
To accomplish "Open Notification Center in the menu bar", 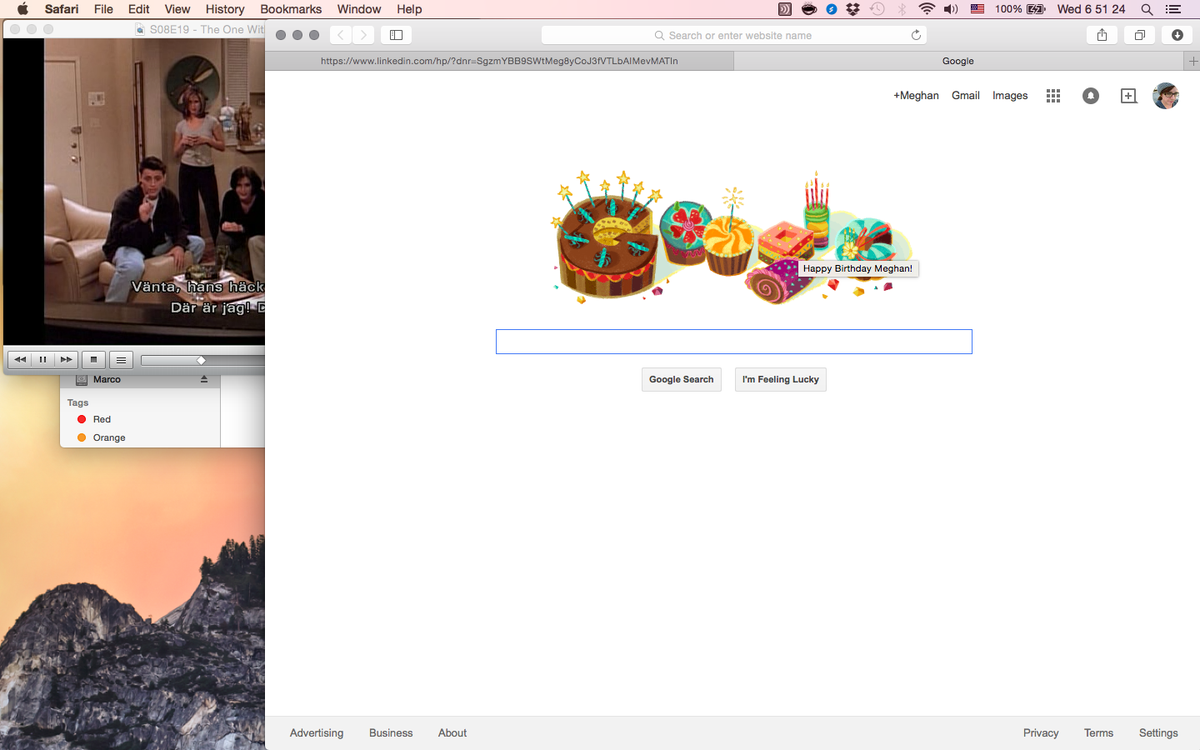I will (x=1174, y=9).
